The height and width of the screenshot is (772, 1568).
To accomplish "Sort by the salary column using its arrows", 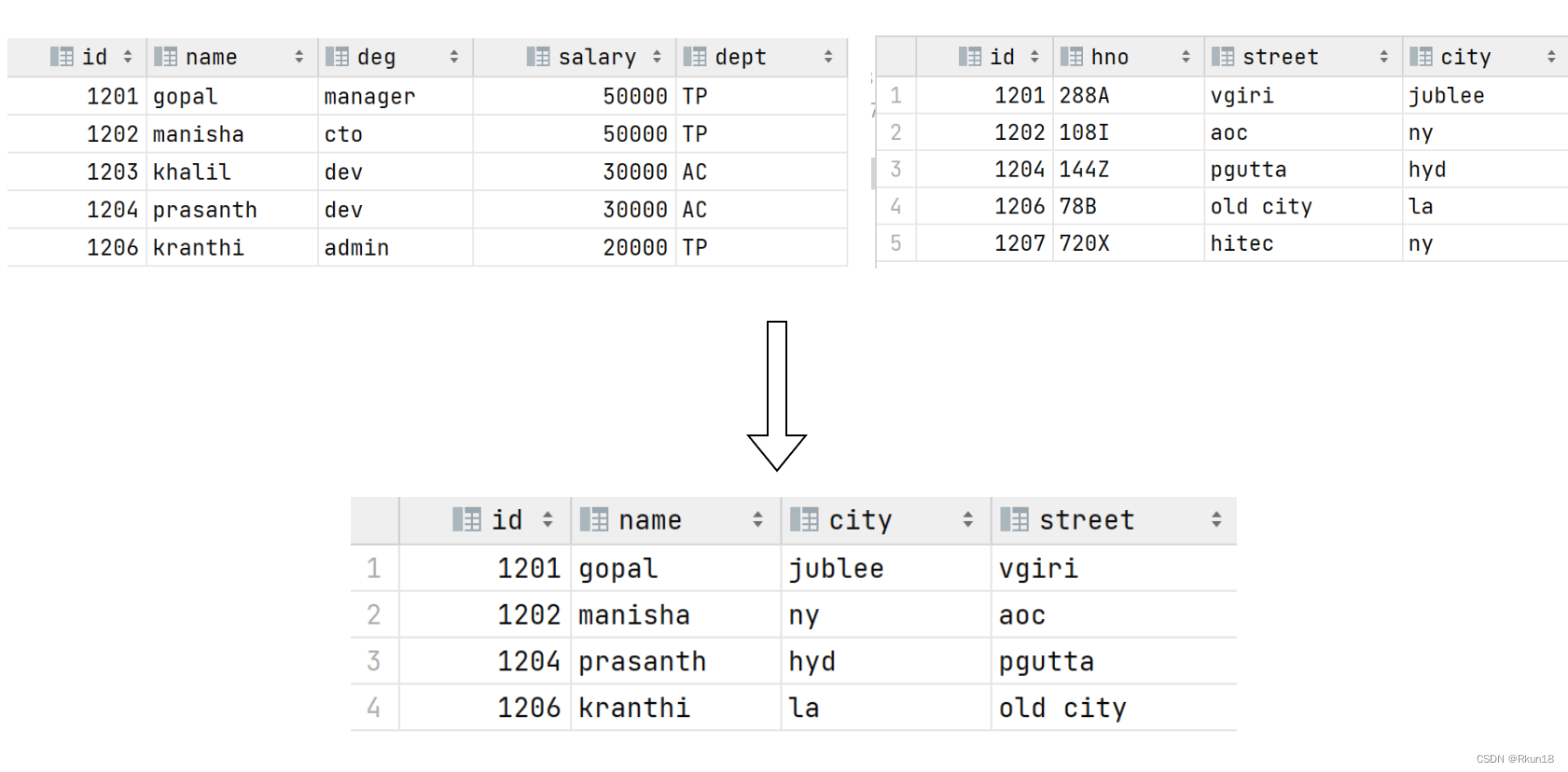I will pyautogui.click(x=657, y=57).
